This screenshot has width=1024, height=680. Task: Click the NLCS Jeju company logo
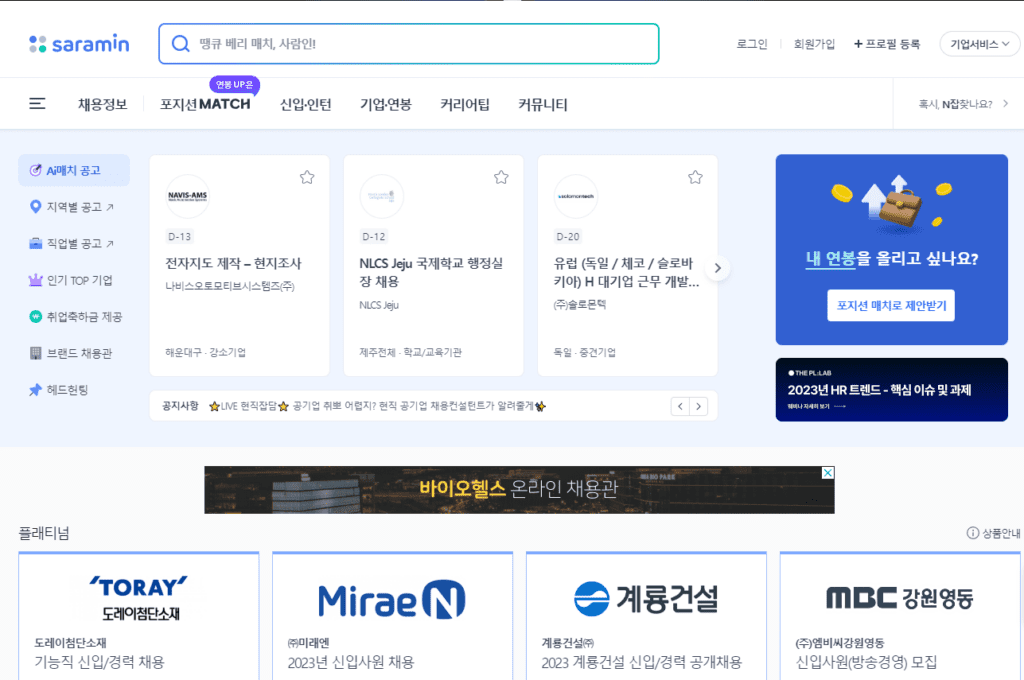(x=381, y=196)
